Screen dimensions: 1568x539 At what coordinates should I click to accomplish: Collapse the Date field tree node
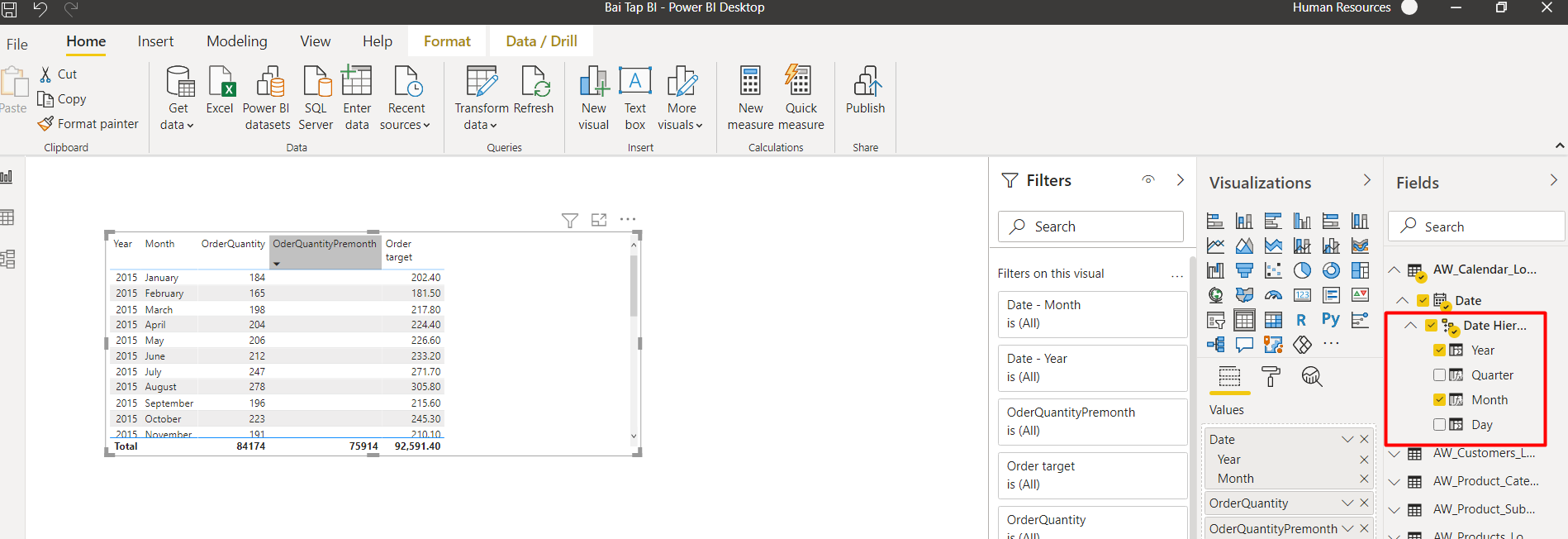[1402, 300]
